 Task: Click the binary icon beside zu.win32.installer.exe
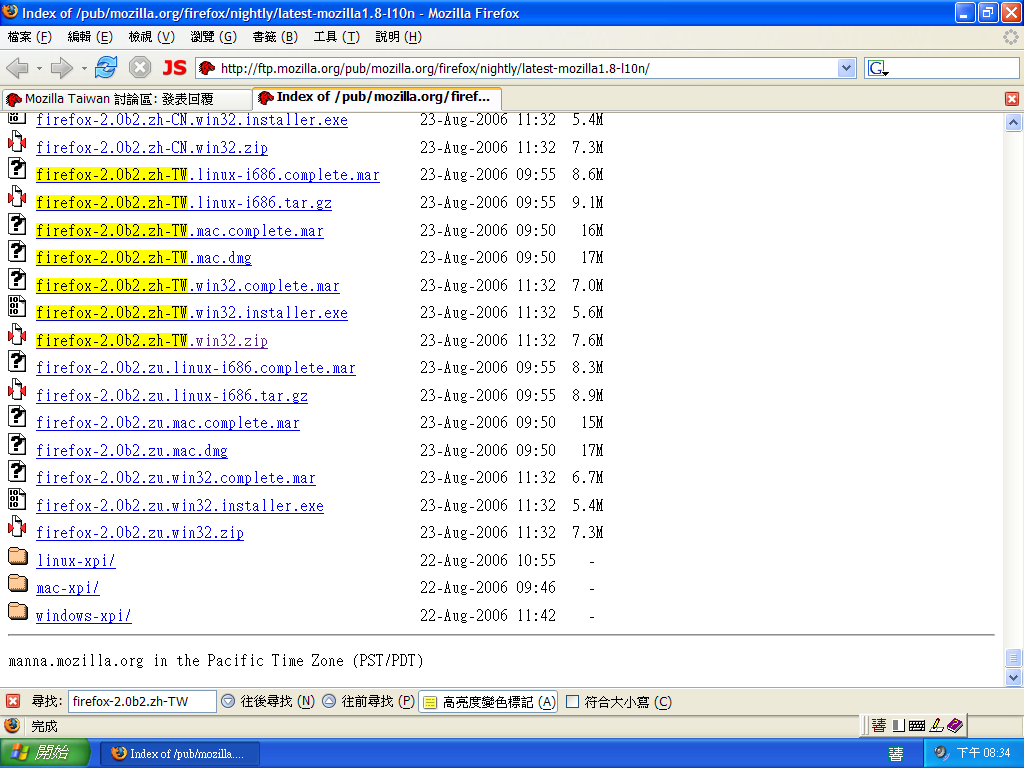17,499
